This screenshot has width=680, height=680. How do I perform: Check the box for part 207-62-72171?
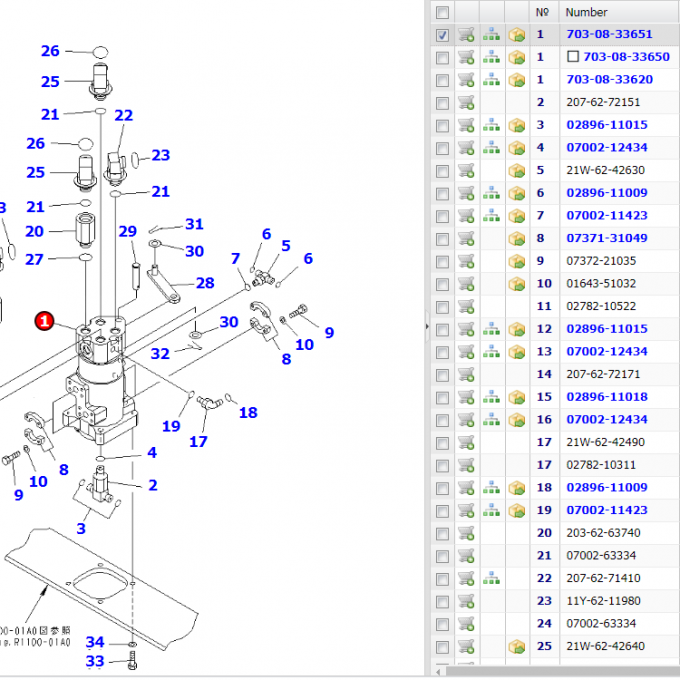(x=442, y=374)
